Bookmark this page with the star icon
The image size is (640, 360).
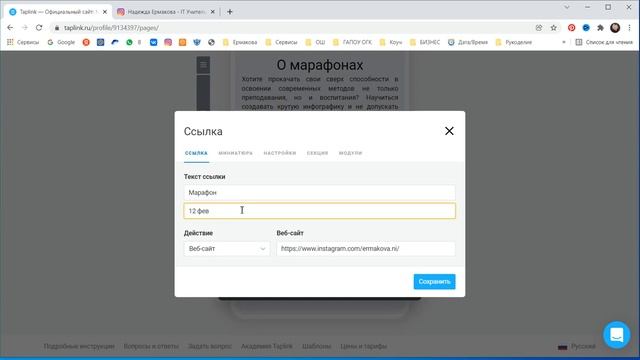point(553,28)
